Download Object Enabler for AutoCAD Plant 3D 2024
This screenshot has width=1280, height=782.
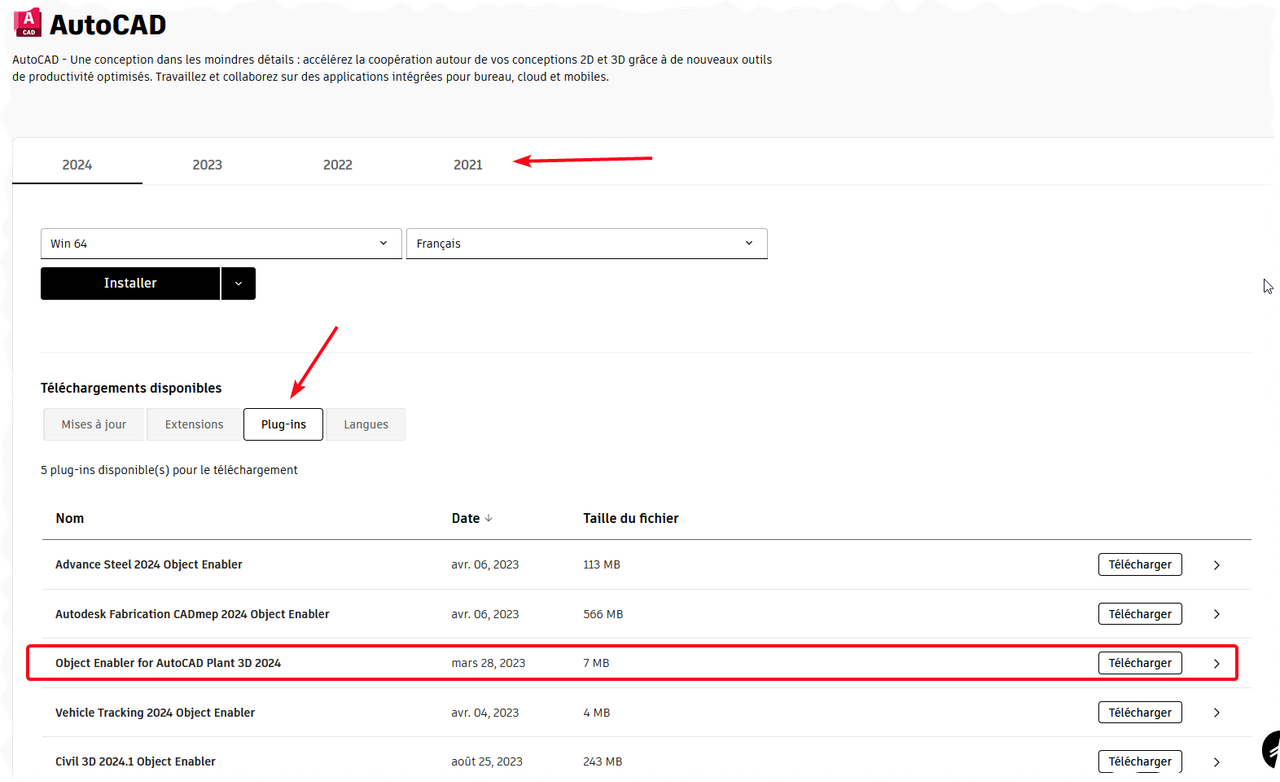[1140, 662]
